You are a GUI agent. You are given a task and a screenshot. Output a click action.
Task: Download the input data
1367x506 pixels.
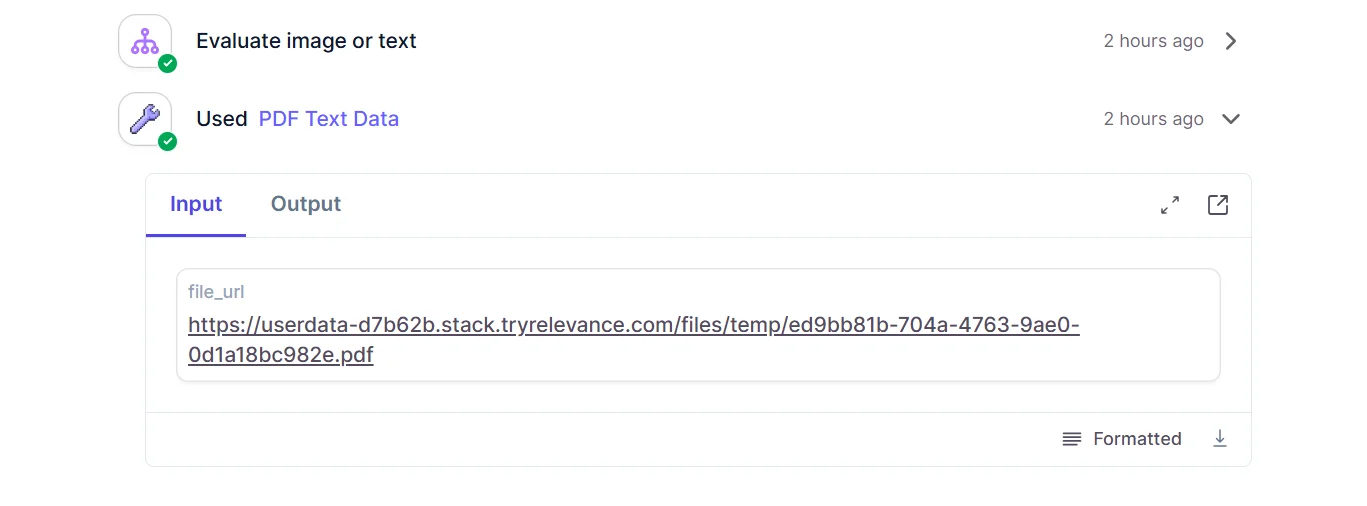point(1220,439)
